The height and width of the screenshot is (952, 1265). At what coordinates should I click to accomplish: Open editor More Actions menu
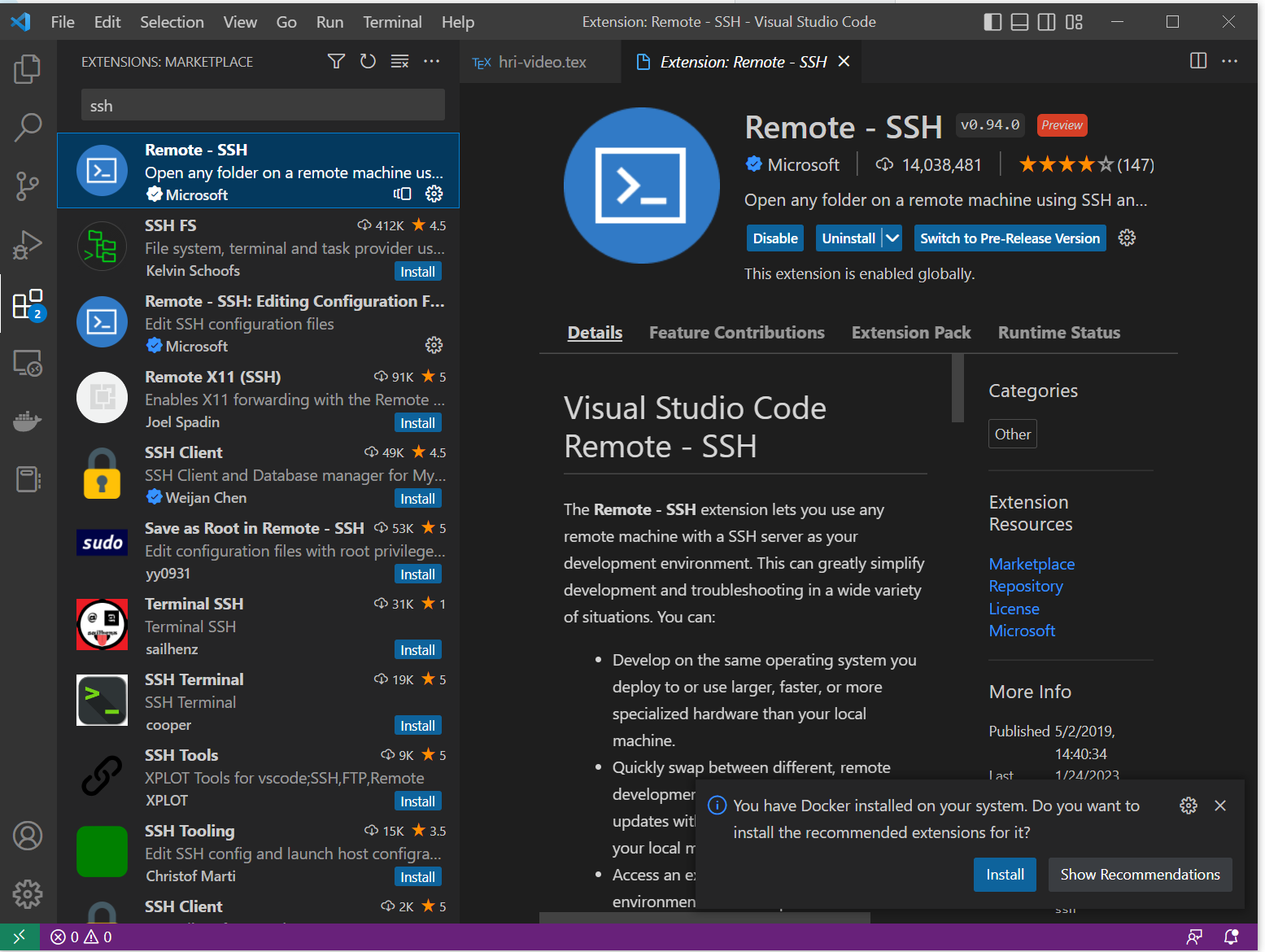coord(1230,61)
